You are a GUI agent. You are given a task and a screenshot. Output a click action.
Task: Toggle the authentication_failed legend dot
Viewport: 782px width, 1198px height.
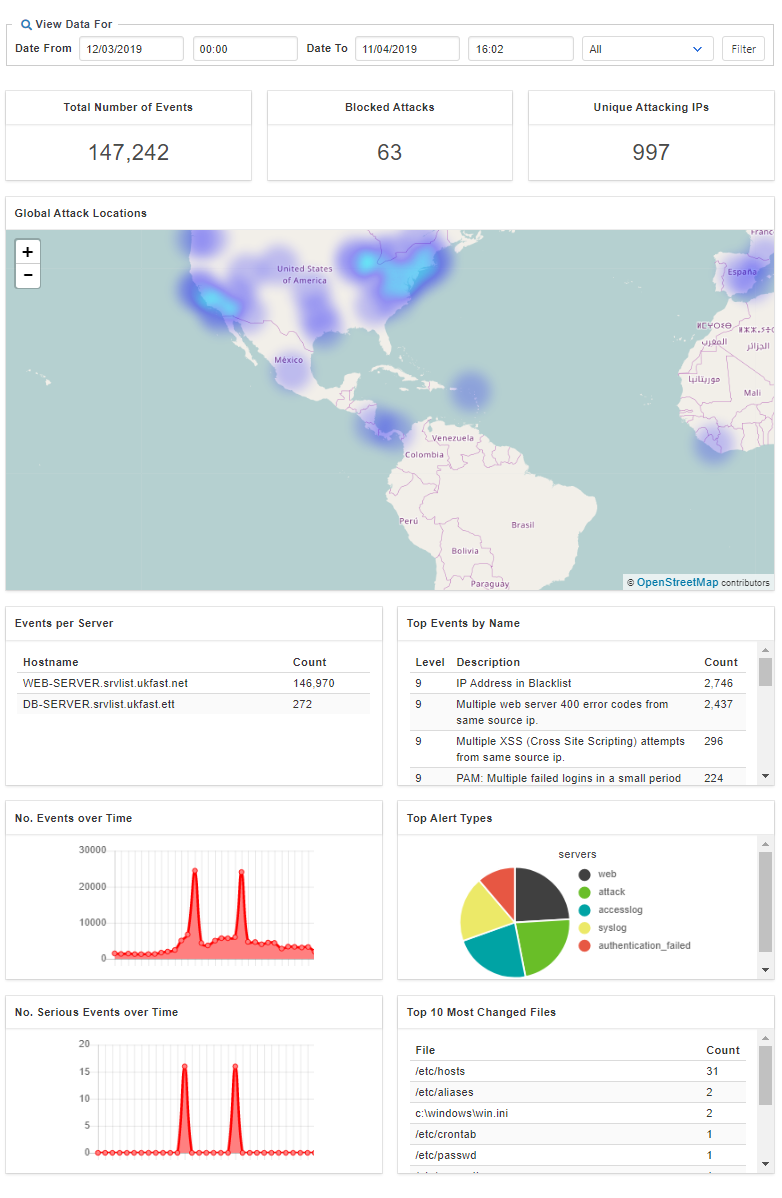point(584,945)
